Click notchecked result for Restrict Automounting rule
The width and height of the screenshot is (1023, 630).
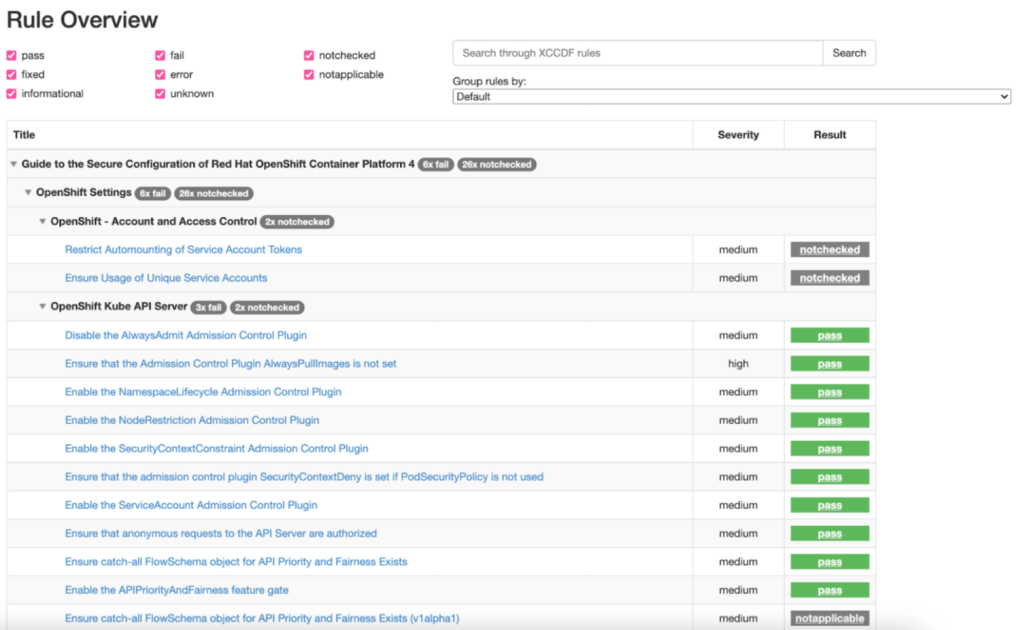829,250
